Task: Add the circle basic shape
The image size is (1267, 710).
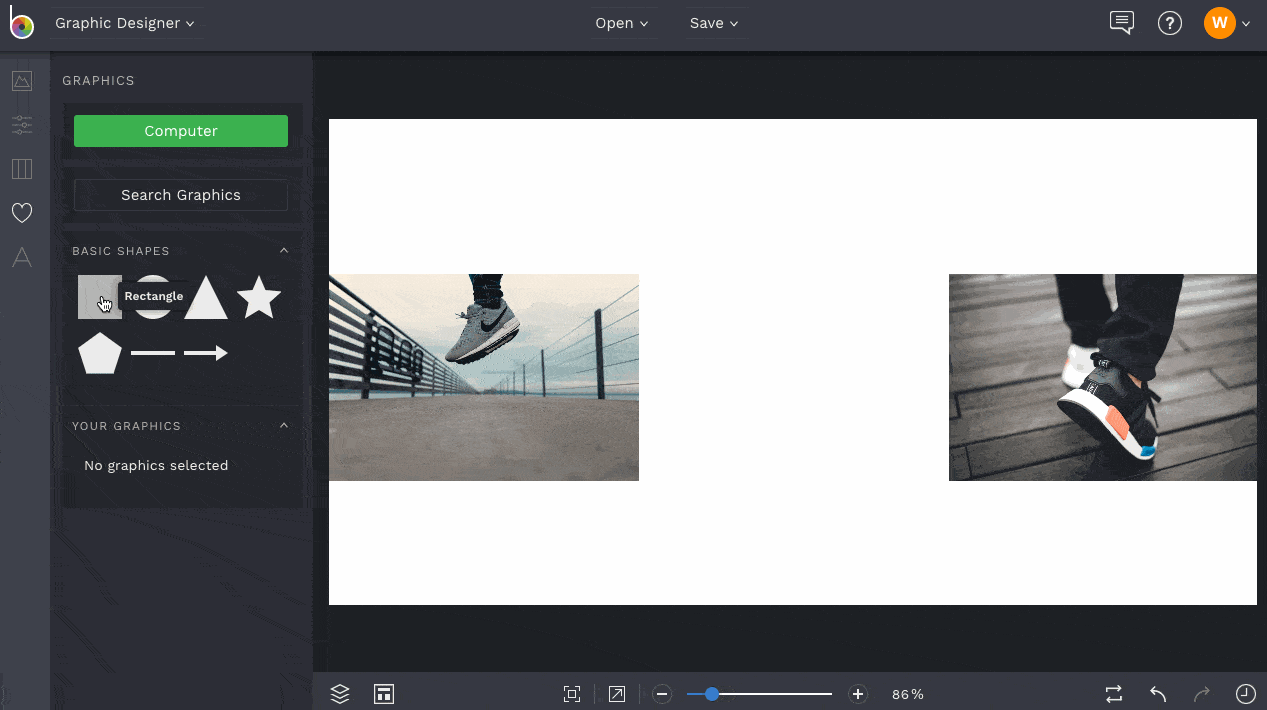Action: pyautogui.click(x=153, y=297)
